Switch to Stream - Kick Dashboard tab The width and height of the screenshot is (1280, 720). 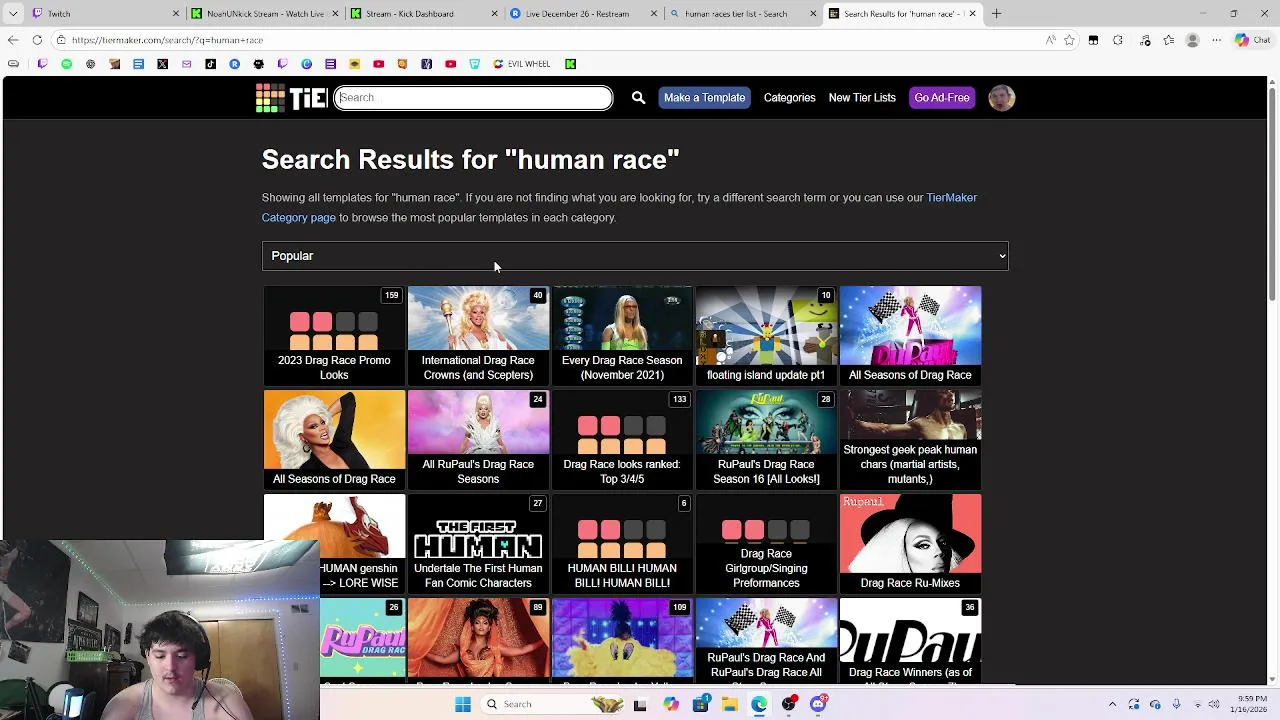(x=425, y=14)
